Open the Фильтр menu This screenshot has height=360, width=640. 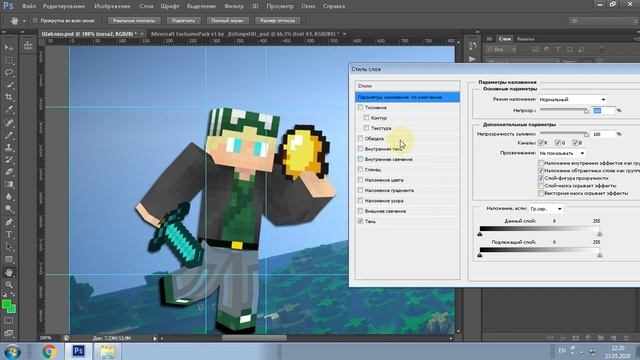234,7
